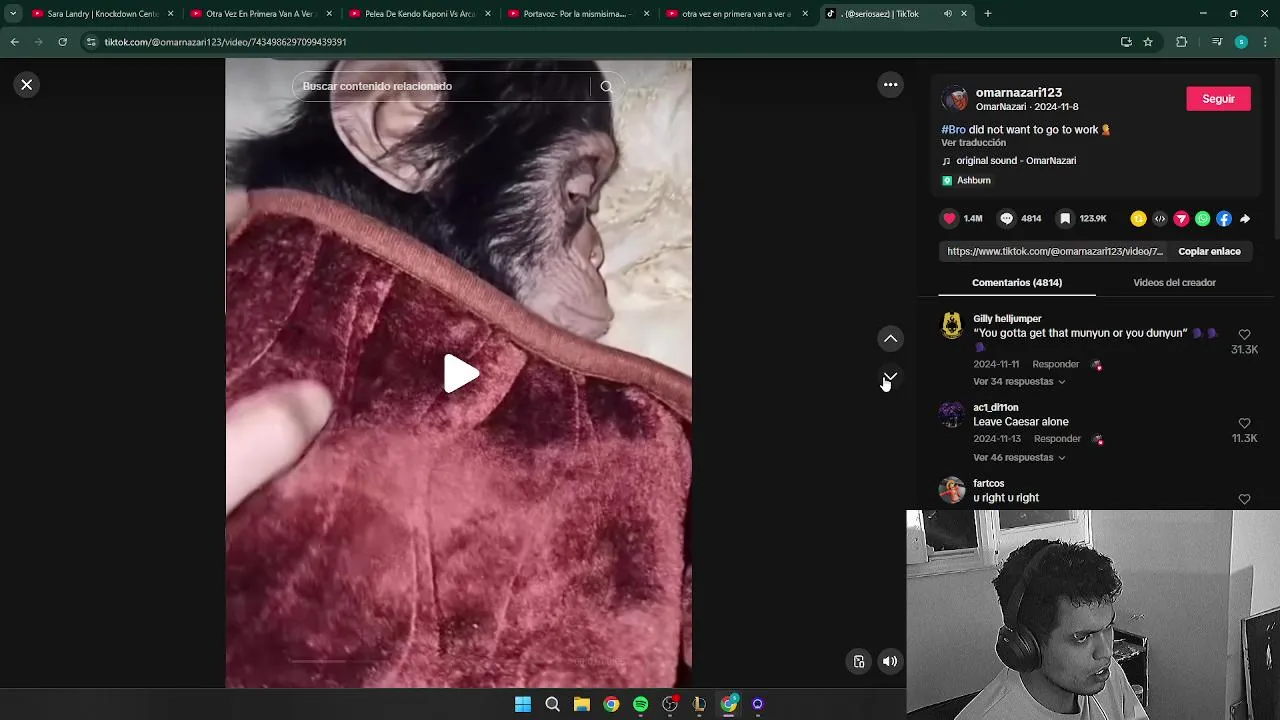Open the Chrome extensions puzzle icon

tap(1181, 42)
